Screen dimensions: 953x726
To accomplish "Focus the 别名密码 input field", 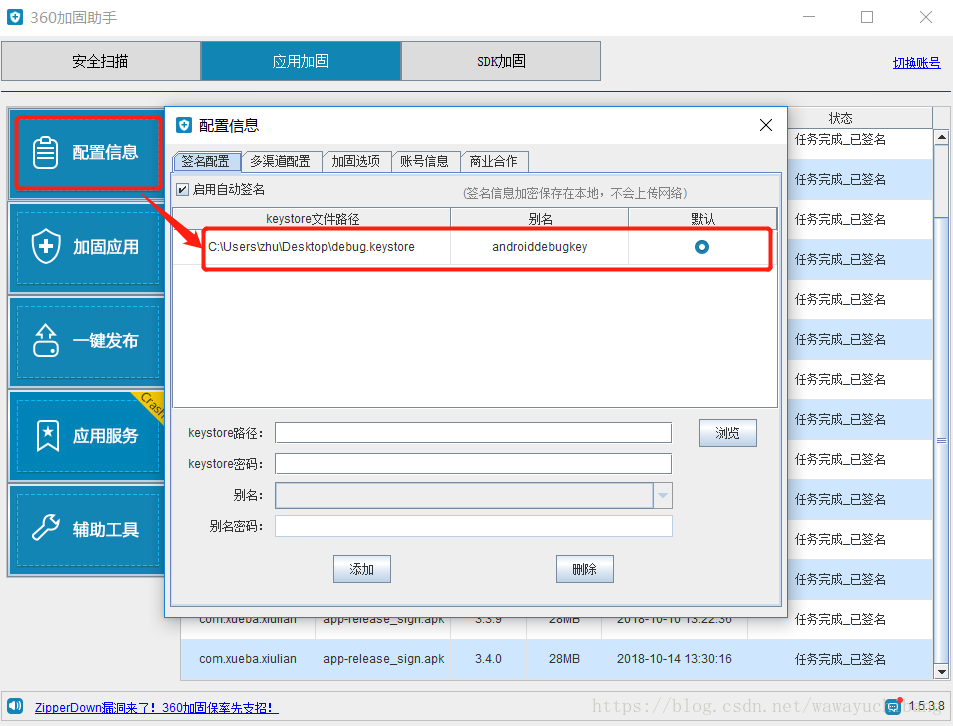I will click(x=473, y=526).
